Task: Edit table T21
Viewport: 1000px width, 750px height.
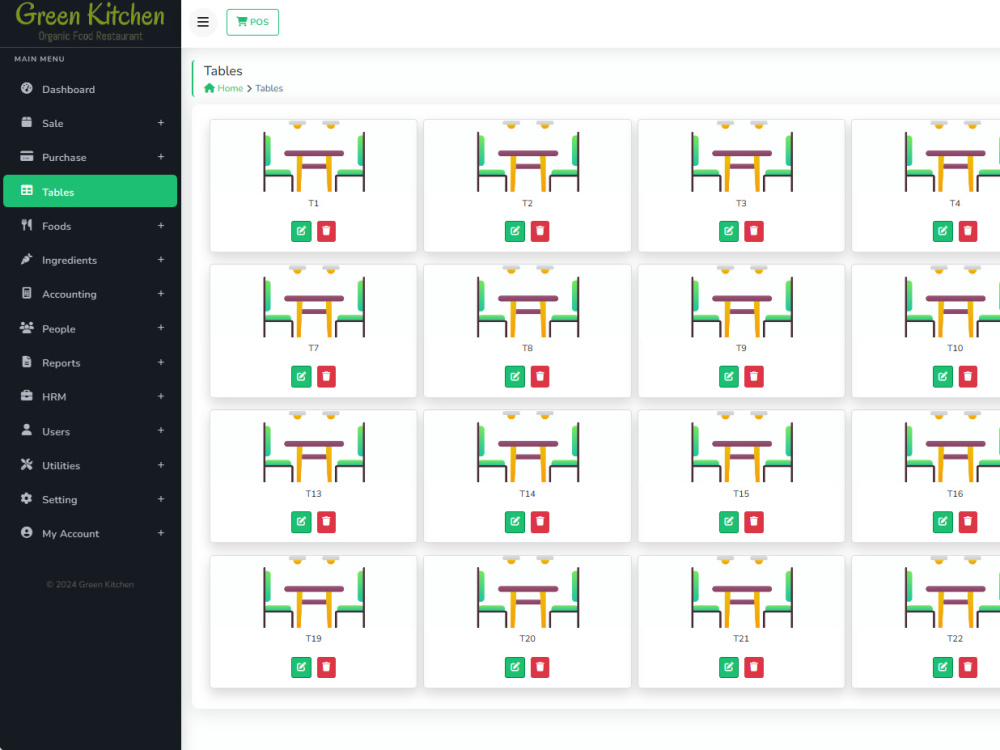Action: tap(729, 667)
